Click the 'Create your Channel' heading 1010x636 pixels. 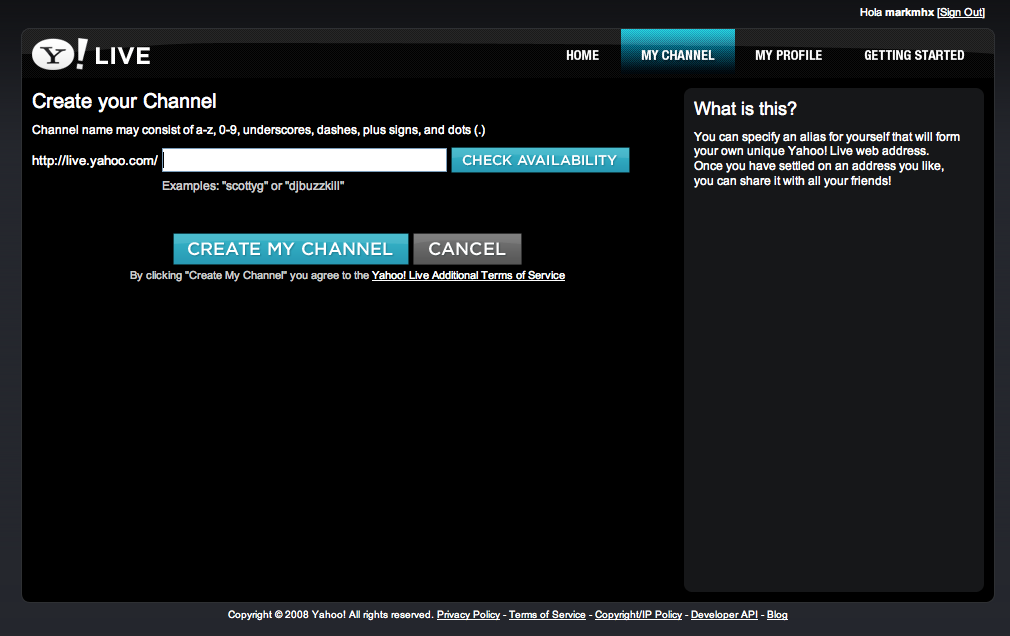(124, 101)
